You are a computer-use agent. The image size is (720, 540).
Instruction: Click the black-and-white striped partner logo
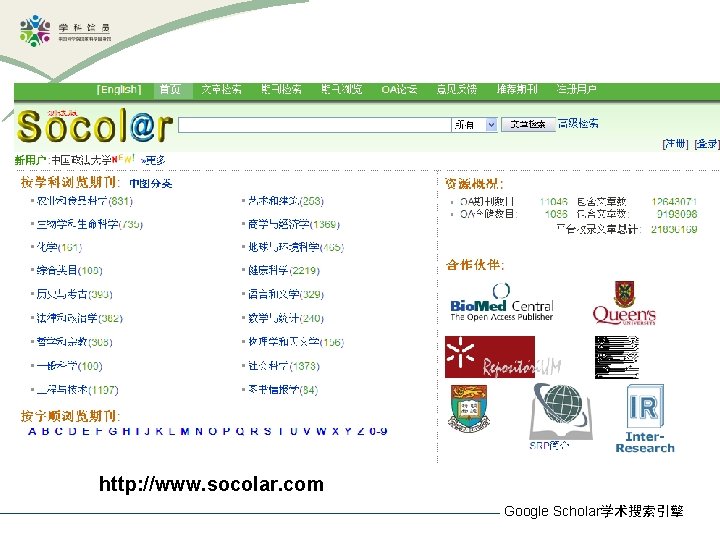(x=617, y=357)
